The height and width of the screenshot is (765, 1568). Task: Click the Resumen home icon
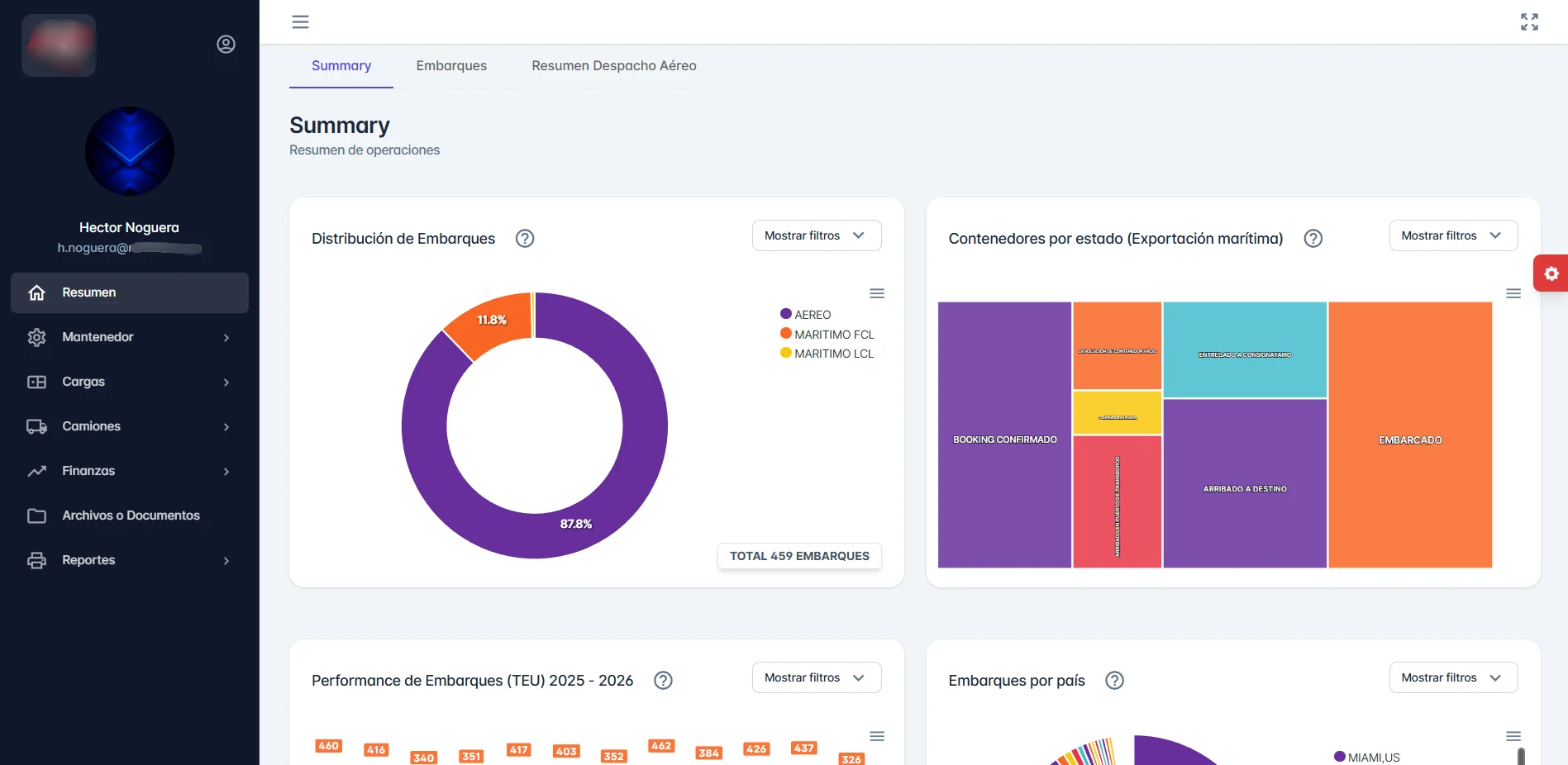36,292
